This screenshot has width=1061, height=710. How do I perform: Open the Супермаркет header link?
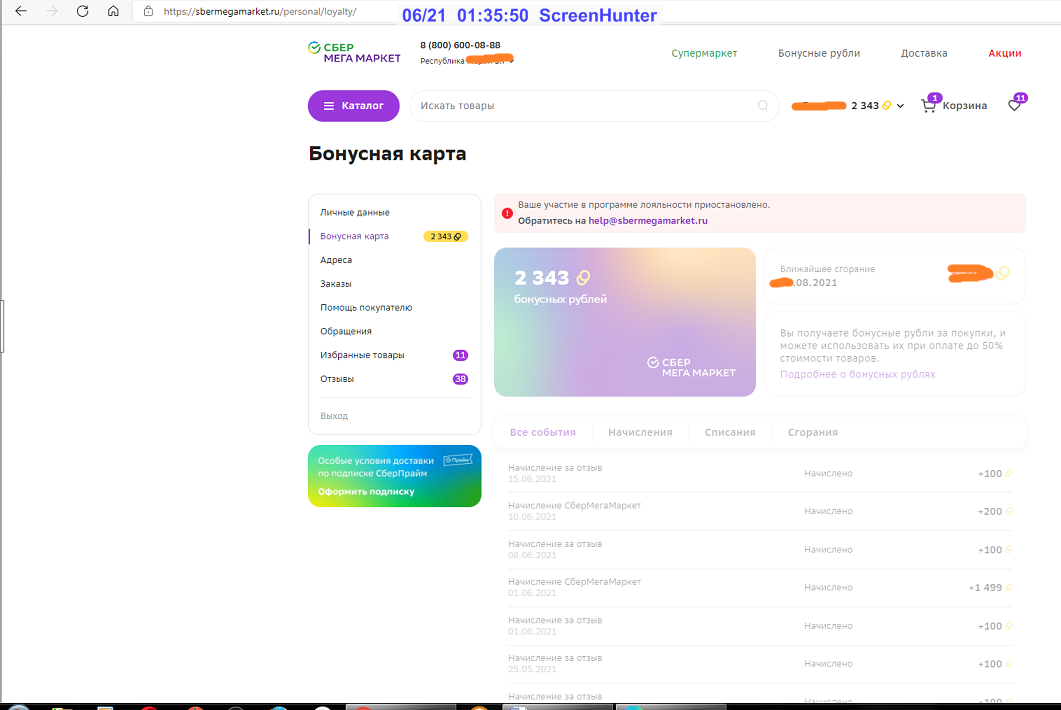click(x=704, y=53)
